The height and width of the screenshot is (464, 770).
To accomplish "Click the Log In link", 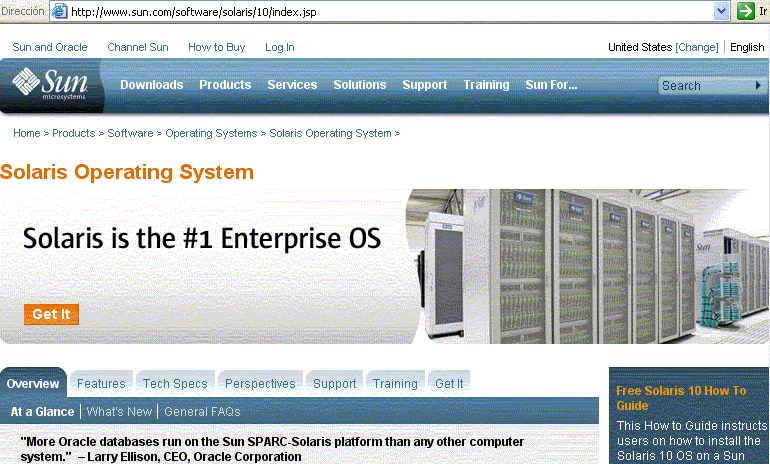I will (x=279, y=47).
